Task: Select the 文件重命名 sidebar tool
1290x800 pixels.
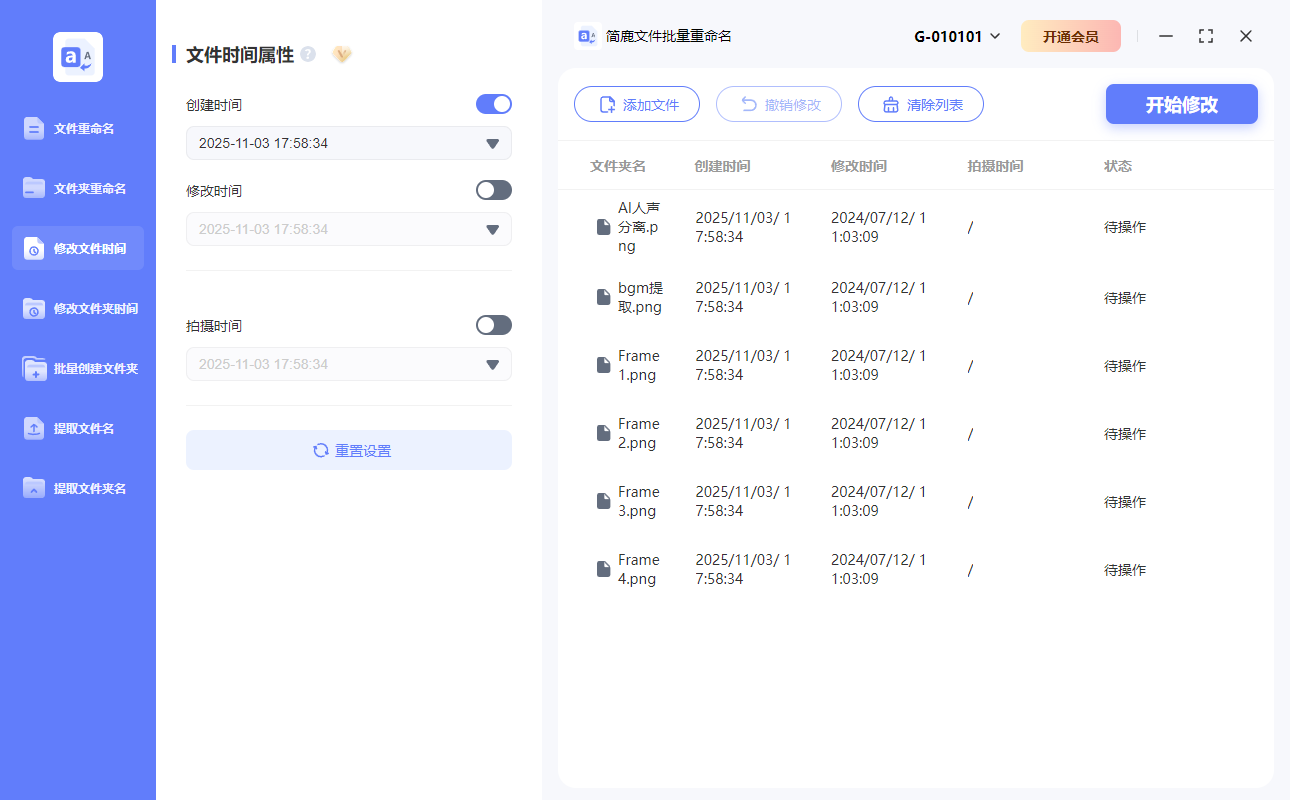Action: (77, 128)
